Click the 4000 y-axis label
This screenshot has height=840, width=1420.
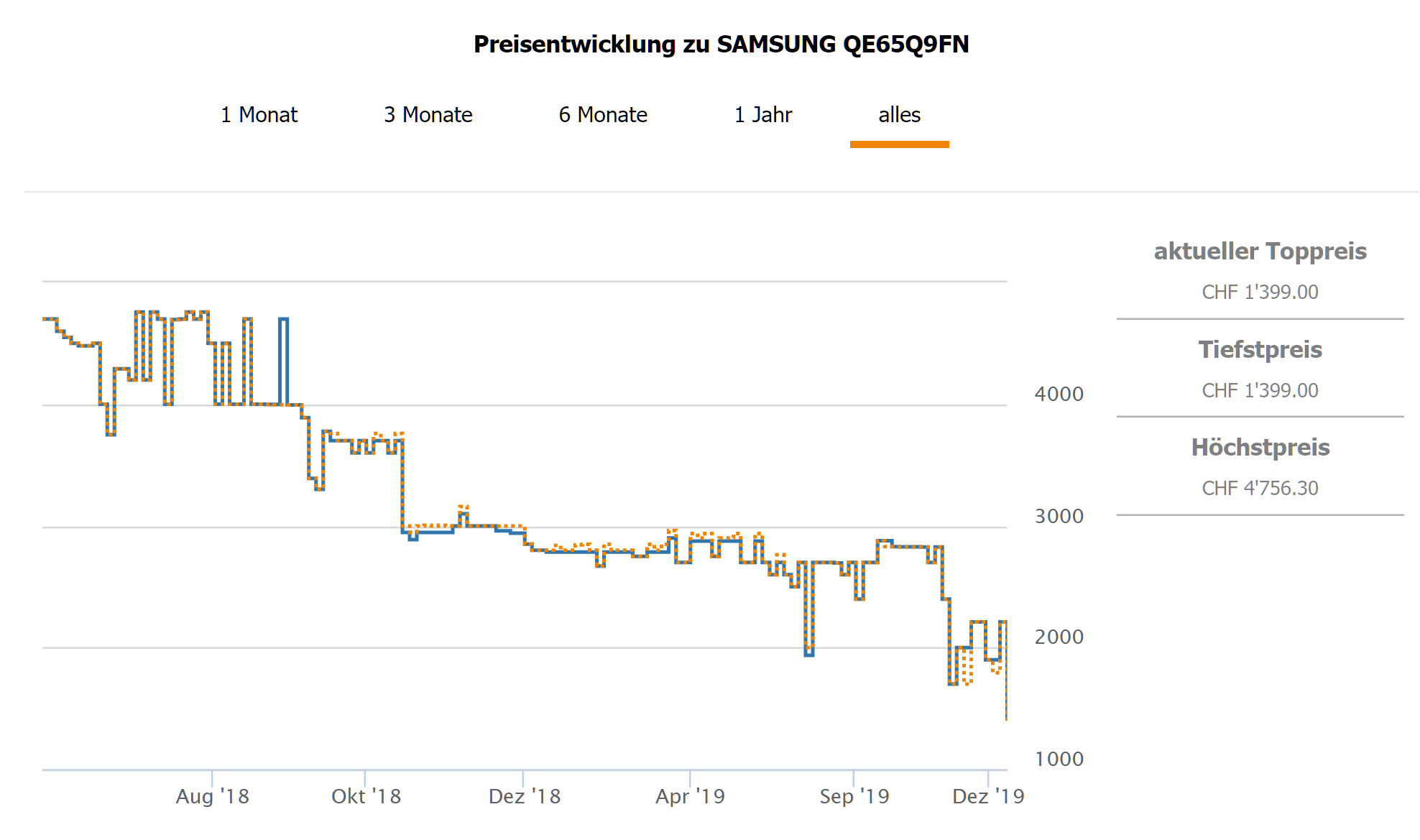tap(1059, 394)
